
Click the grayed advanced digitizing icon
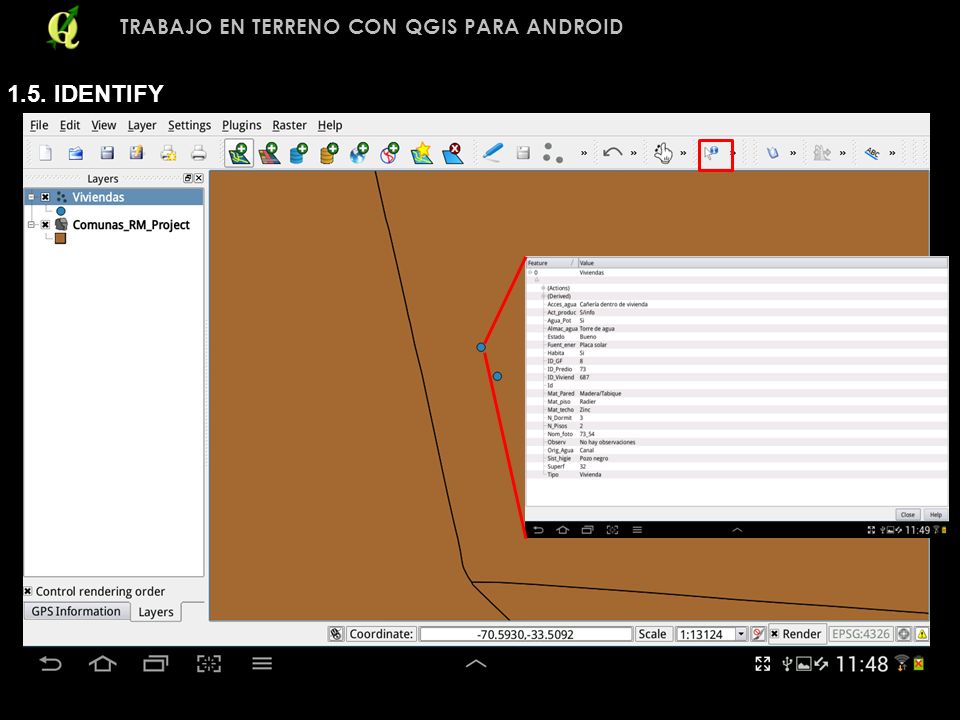click(822, 152)
